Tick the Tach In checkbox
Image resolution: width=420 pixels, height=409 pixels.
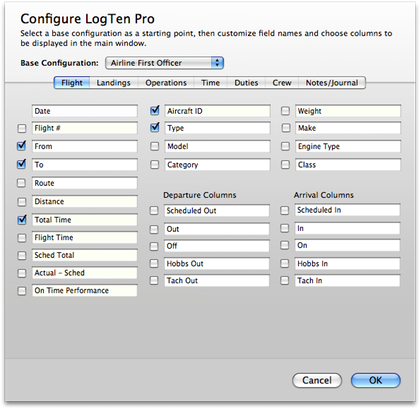point(285,281)
